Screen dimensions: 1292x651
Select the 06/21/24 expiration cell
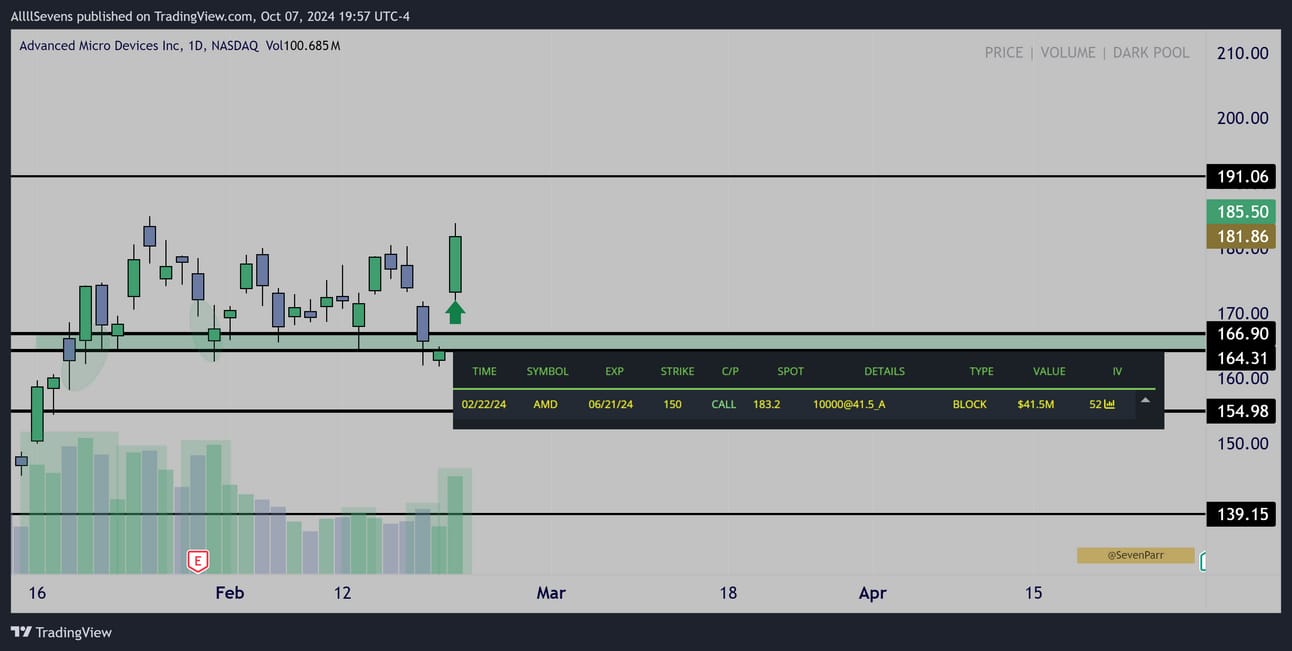tap(611, 404)
